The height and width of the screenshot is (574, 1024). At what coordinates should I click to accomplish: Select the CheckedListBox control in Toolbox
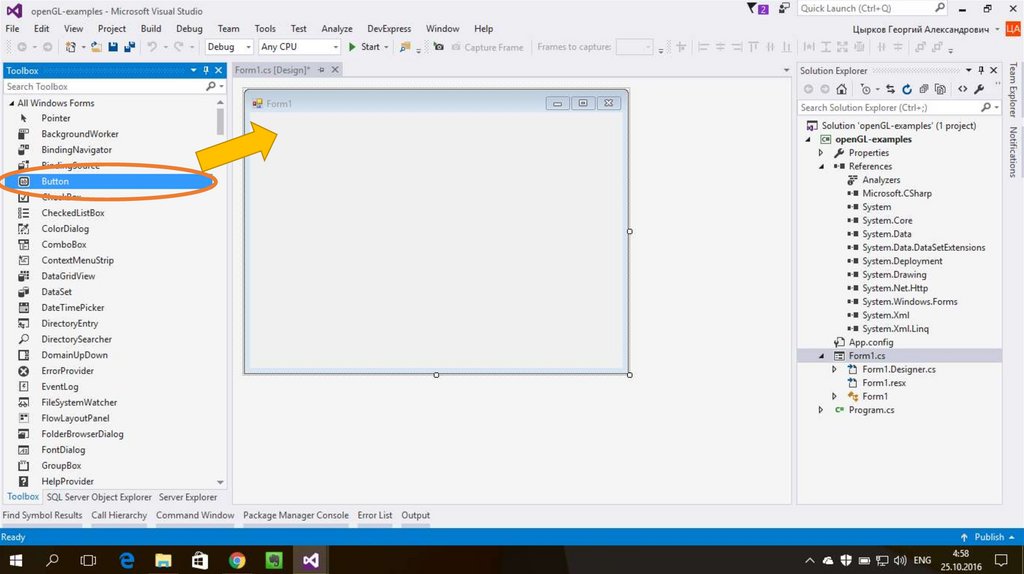[x=72, y=213]
